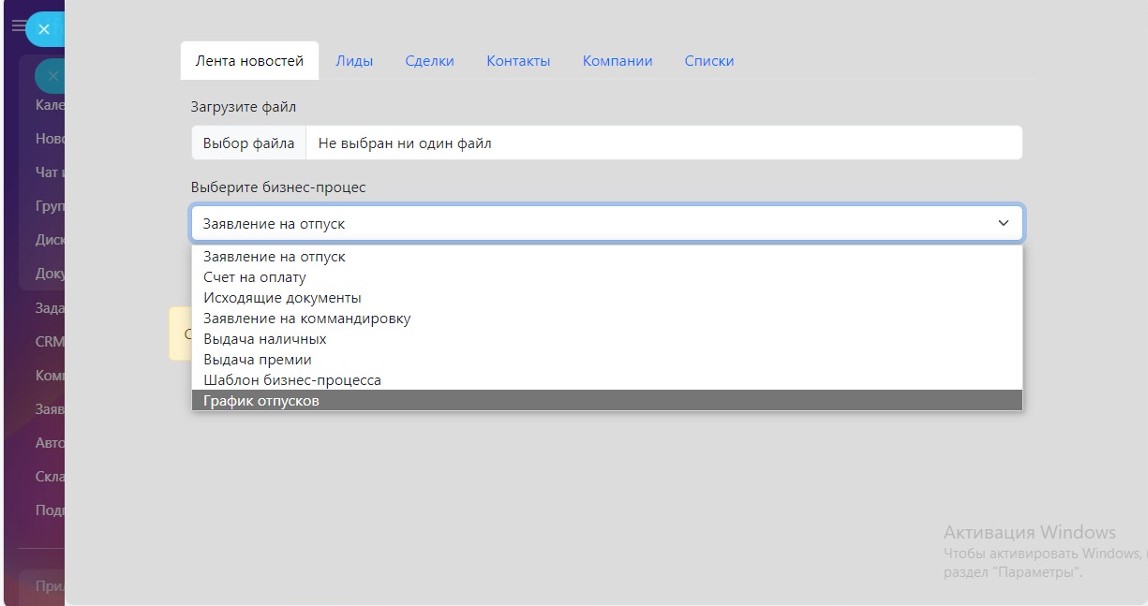Select Выдача премии from the list

257,360
